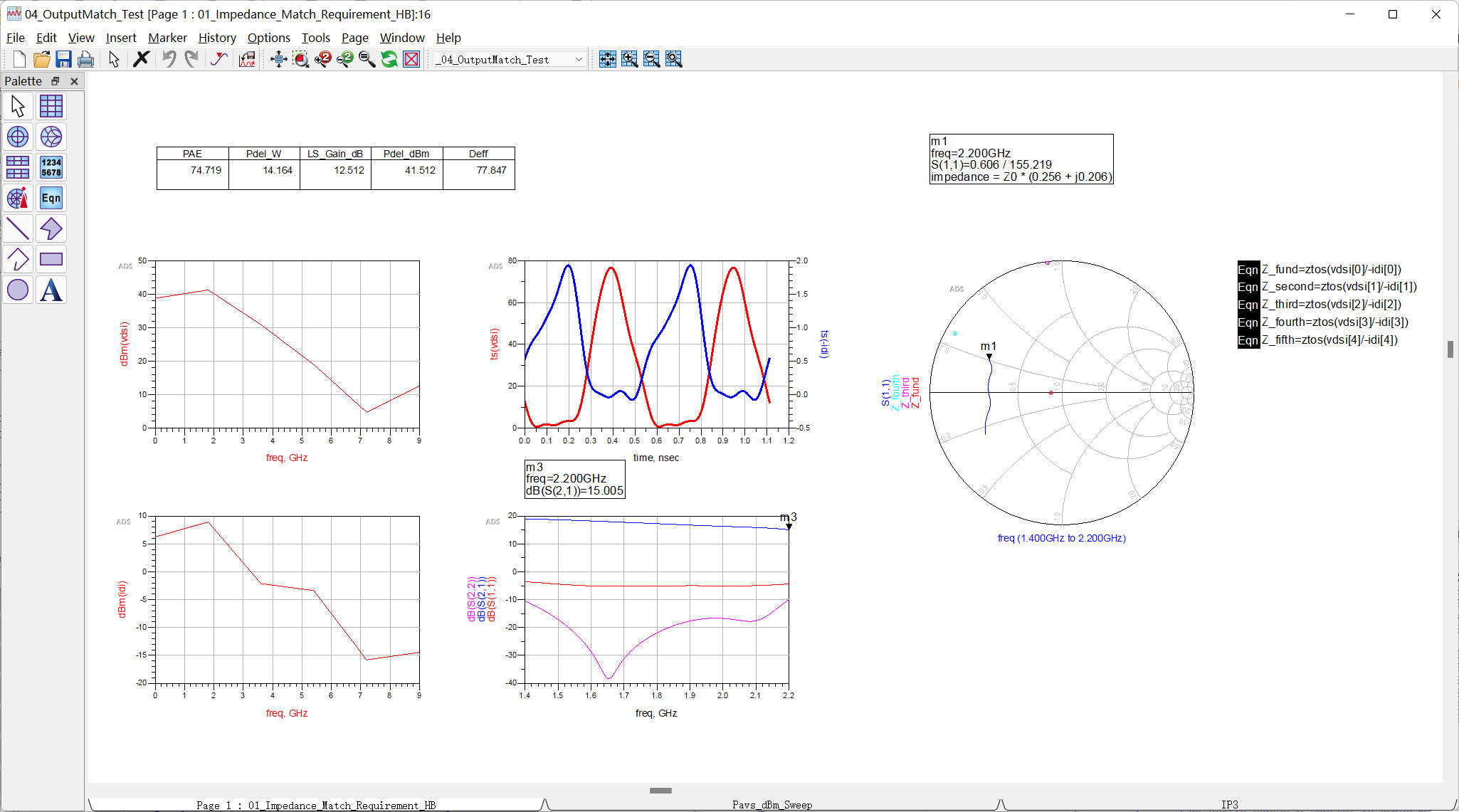
Task: Click the data file tool icon
Action: coord(247,59)
